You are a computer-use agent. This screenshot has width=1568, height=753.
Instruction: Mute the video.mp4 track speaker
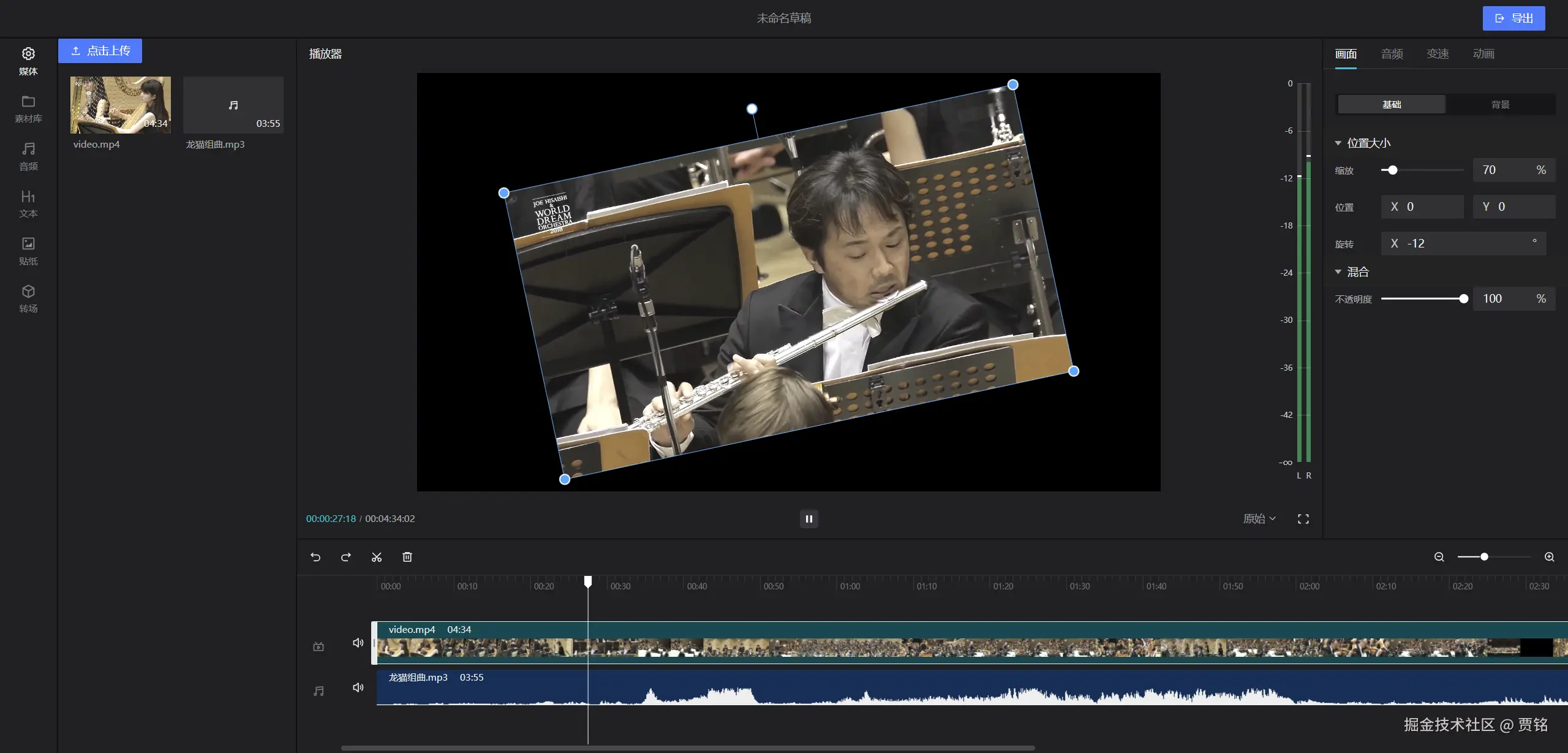[x=358, y=643]
